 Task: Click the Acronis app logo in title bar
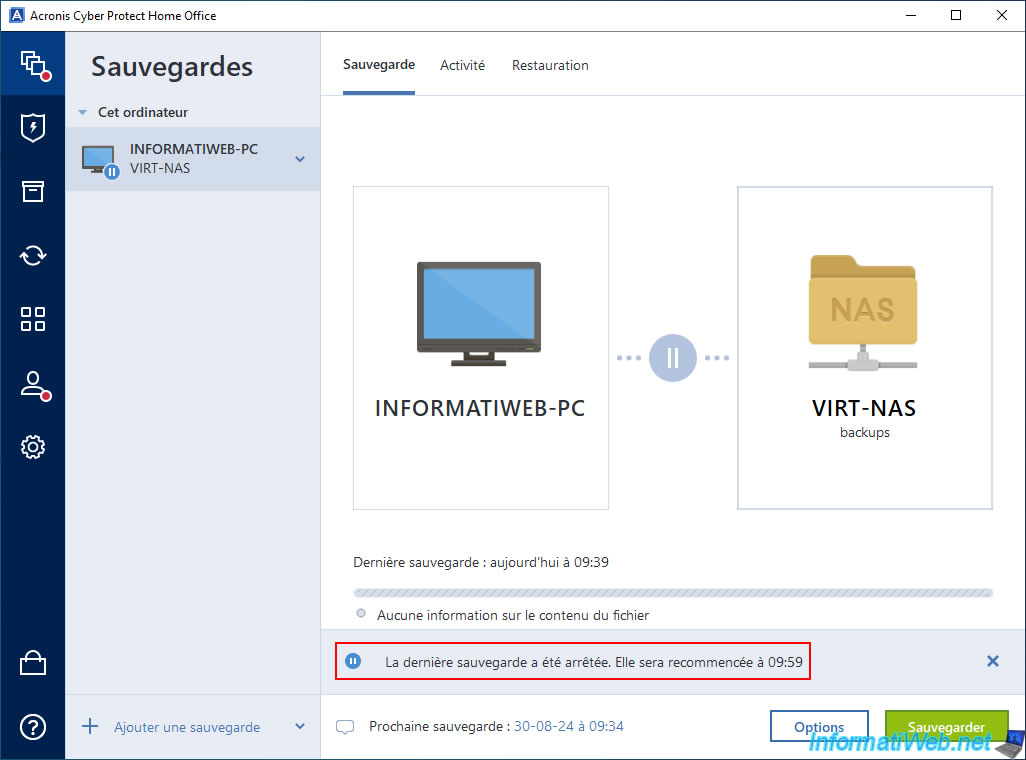click(x=16, y=15)
